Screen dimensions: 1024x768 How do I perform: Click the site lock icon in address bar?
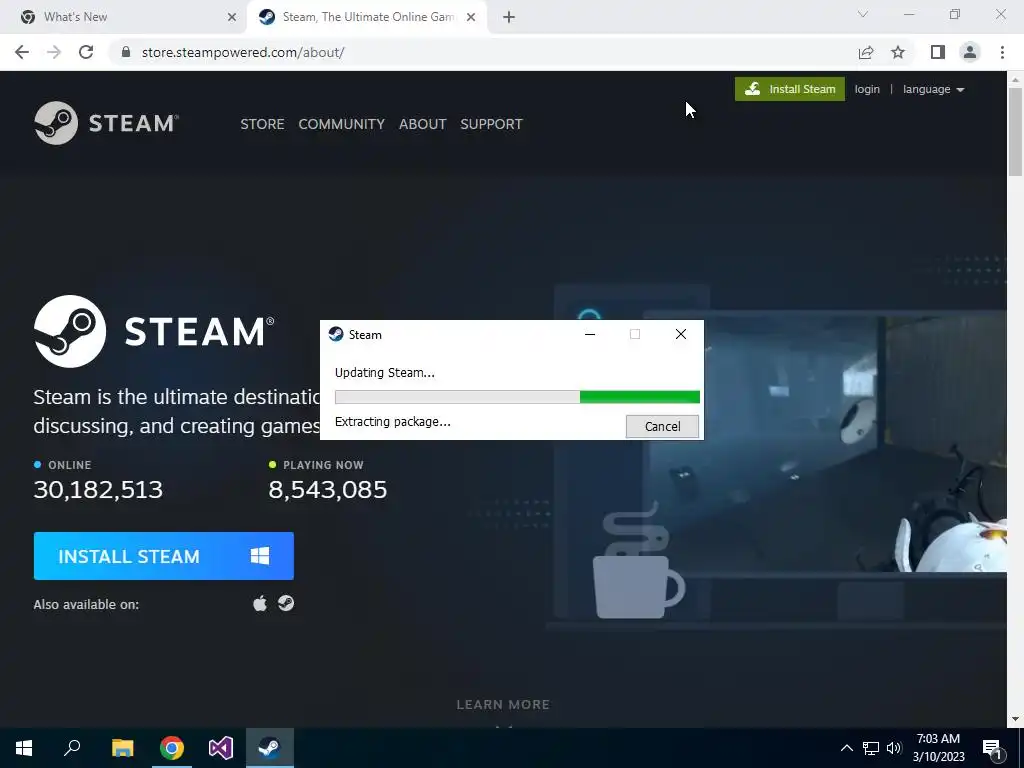pyautogui.click(x=126, y=52)
